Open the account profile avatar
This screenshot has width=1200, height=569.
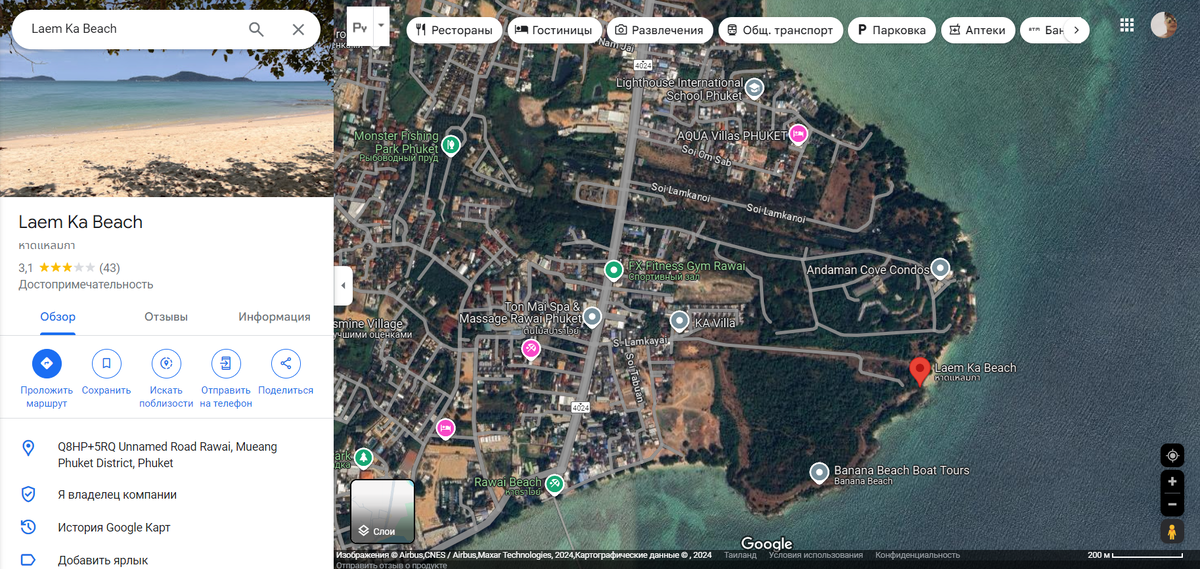click(x=1164, y=26)
